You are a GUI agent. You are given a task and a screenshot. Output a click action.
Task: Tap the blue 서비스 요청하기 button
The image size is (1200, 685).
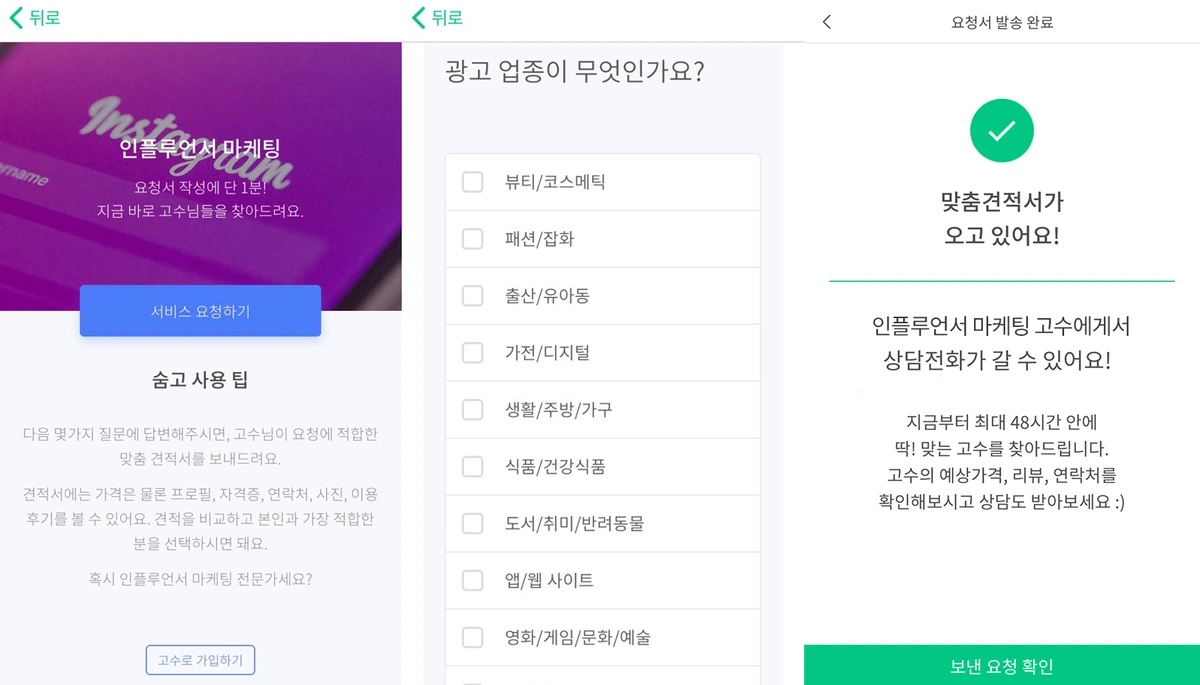click(200, 311)
